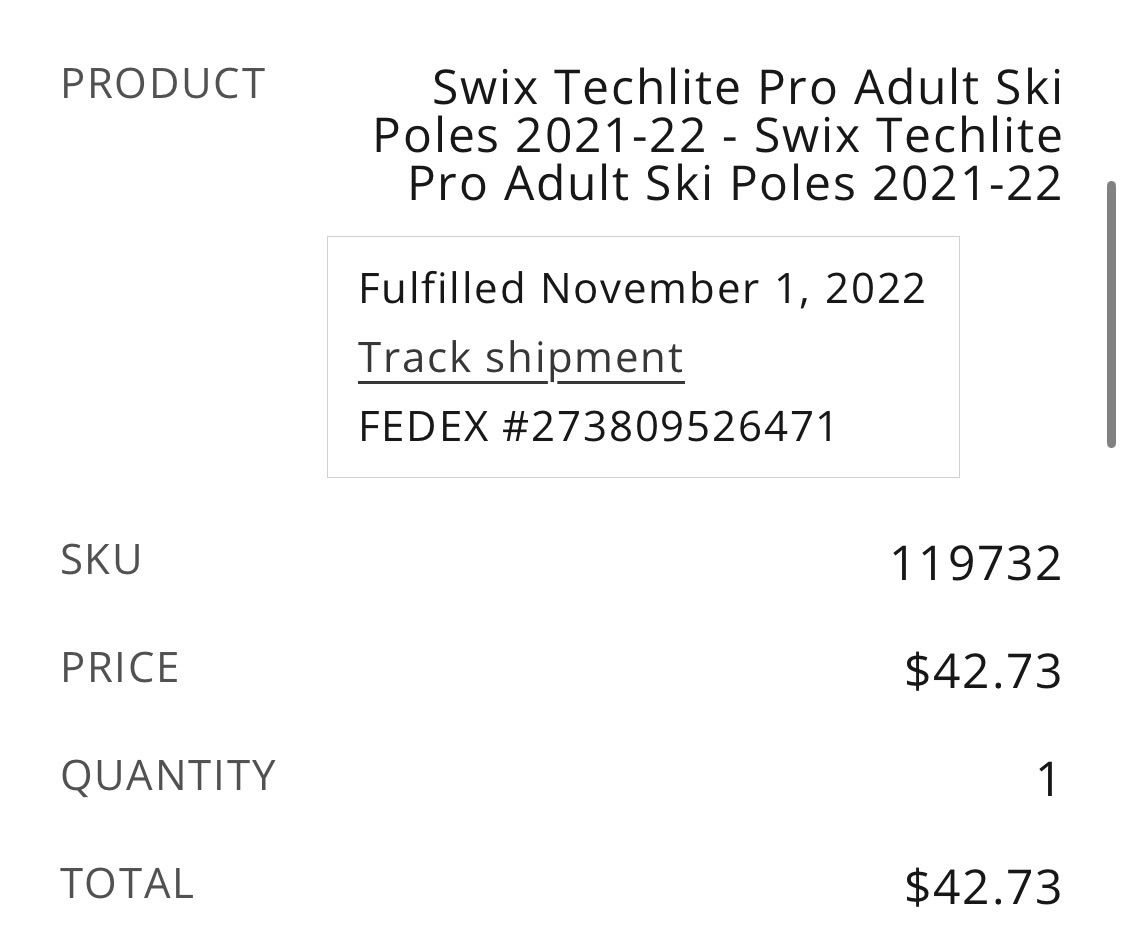This screenshot has height=935, width=1125.
Task: Click the SKU row label
Action: pyautogui.click(x=101, y=560)
